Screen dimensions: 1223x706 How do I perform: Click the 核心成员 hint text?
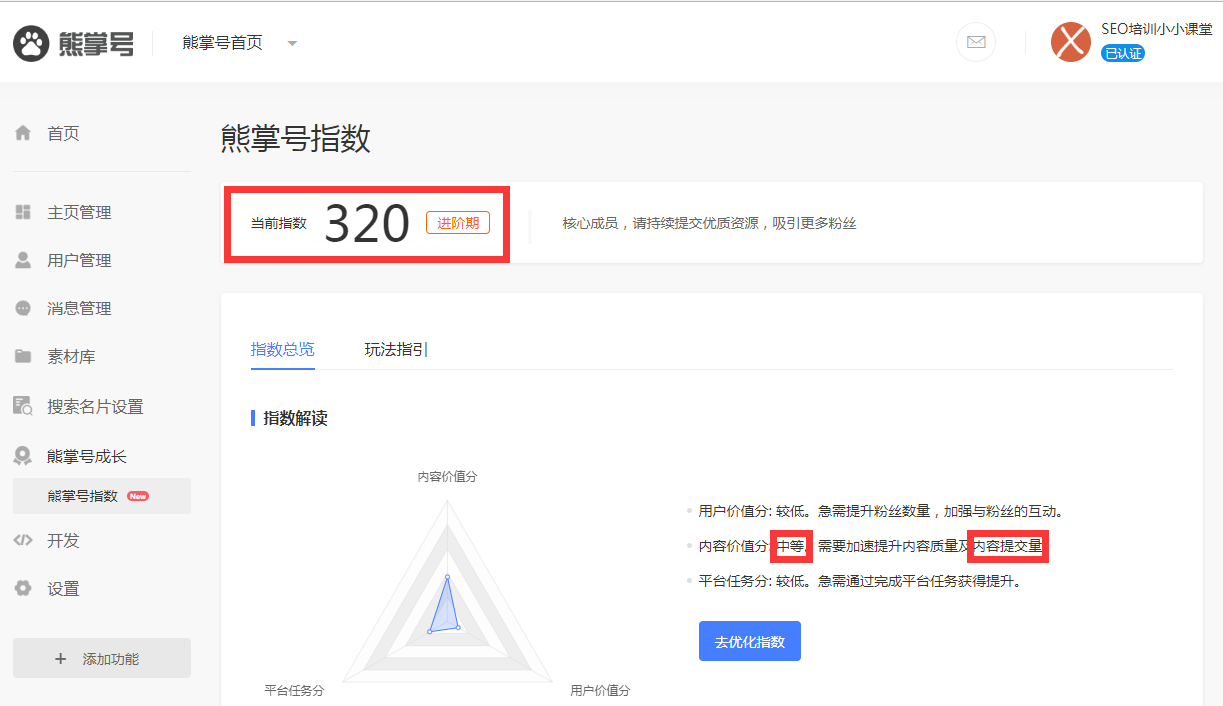(x=709, y=223)
